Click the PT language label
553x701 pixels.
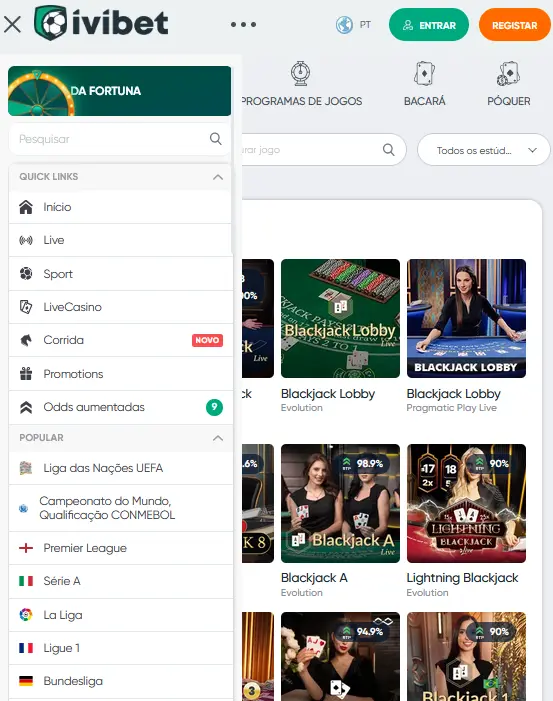tap(365, 25)
